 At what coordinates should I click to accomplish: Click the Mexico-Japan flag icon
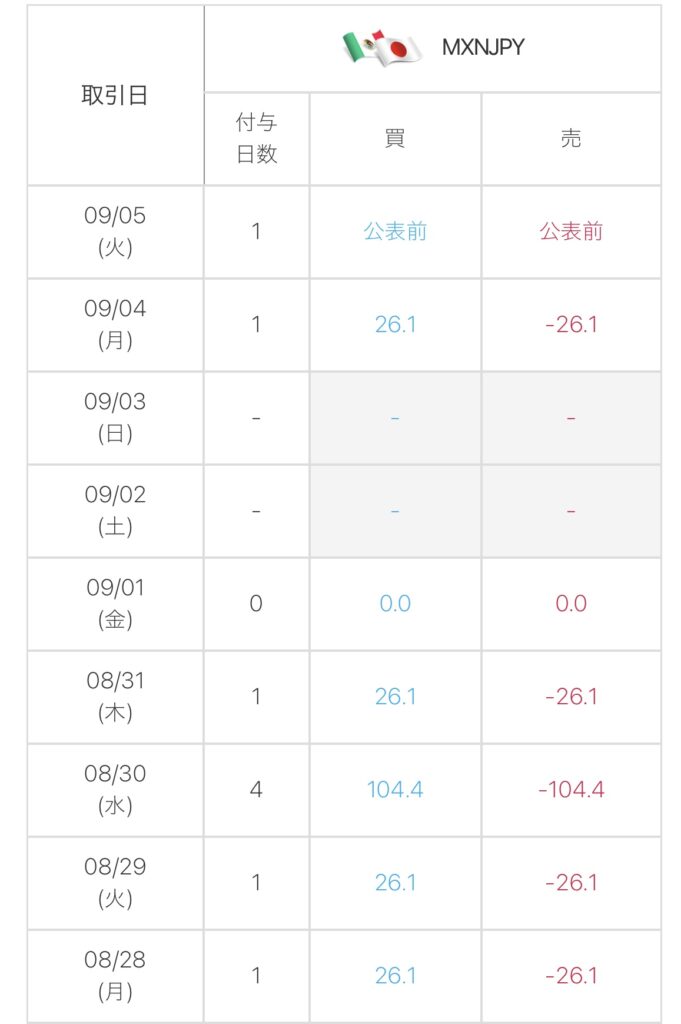pos(383,48)
